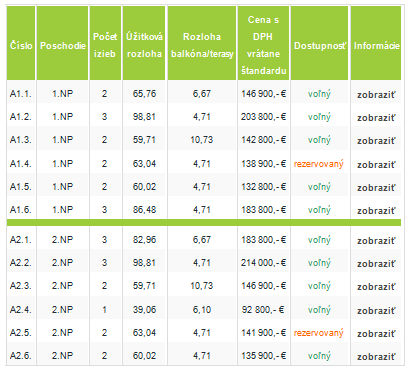Open zobraziť link for apartment A1.1.
Viewport: 409px width, 374px height.
click(x=376, y=95)
